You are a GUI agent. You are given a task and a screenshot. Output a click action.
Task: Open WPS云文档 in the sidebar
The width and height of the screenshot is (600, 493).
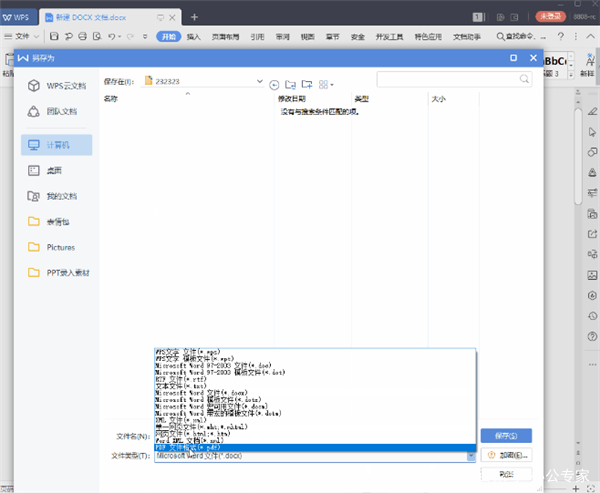click(x=57, y=86)
